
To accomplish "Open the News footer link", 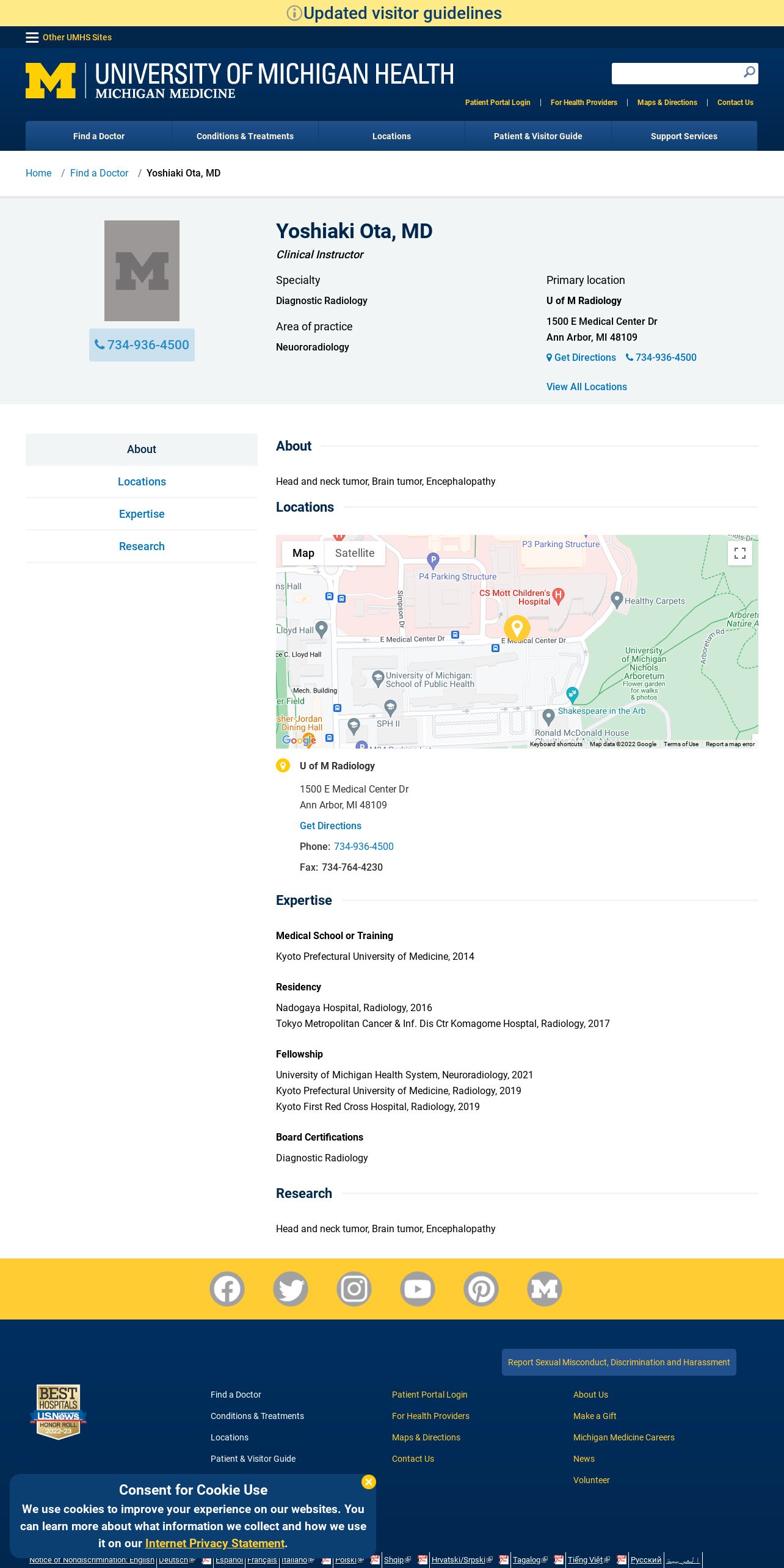I will point(584,1459).
